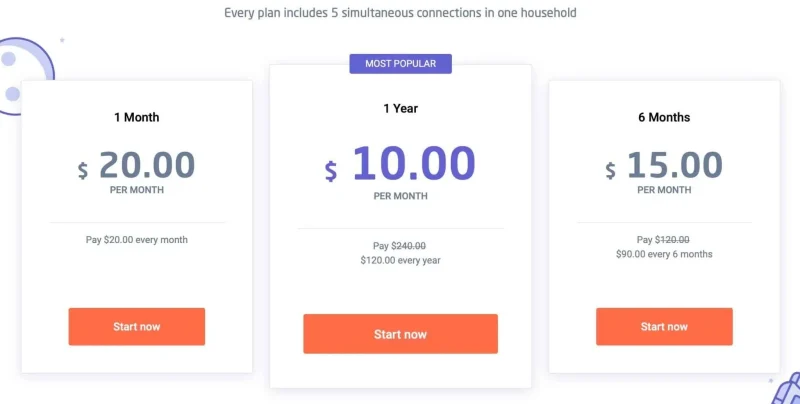Image resolution: width=800 pixels, height=404 pixels.
Task: Select the 1 Month plan title
Action: [x=136, y=117]
